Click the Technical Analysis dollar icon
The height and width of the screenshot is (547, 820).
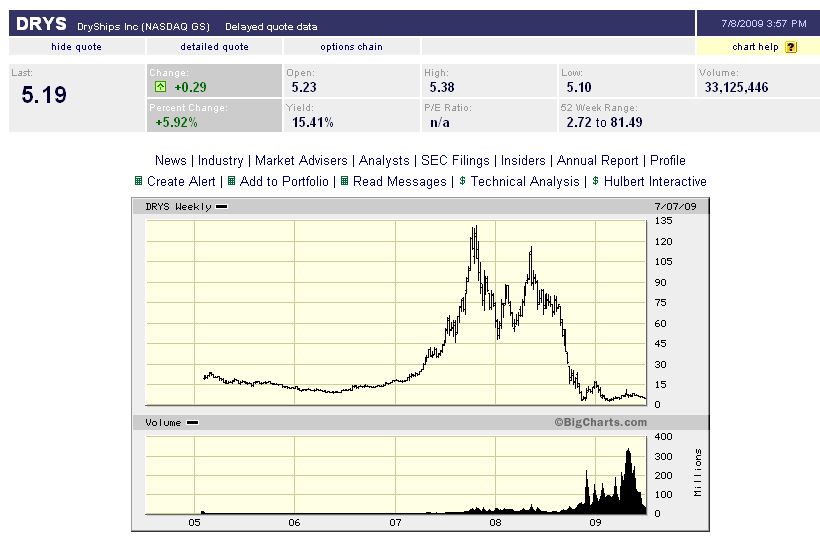coord(462,181)
